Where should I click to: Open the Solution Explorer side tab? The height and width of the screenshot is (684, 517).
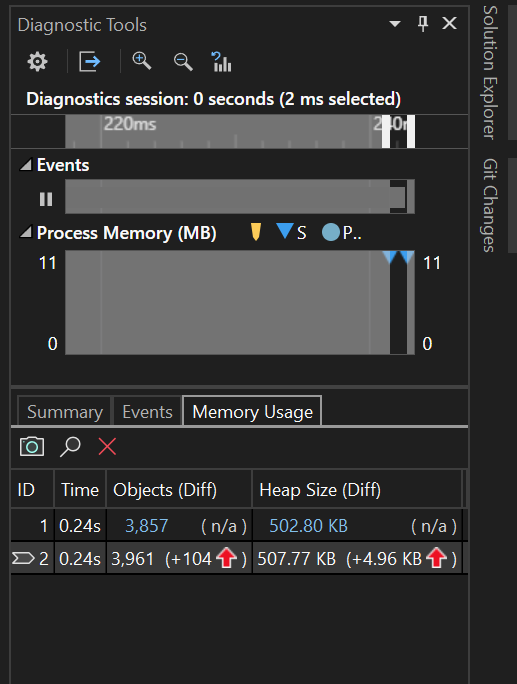point(490,72)
